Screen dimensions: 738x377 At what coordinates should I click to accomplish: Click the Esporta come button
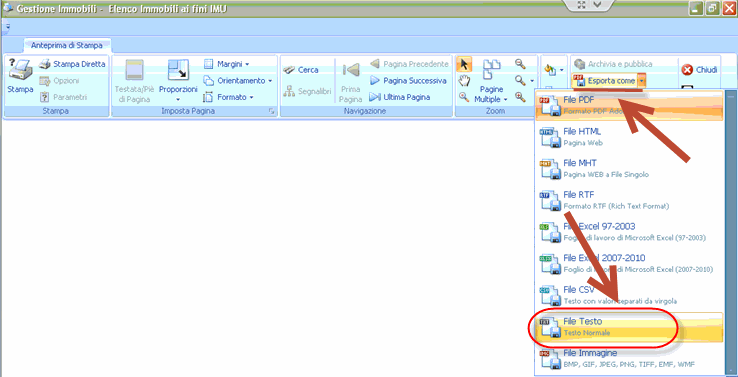pos(605,81)
